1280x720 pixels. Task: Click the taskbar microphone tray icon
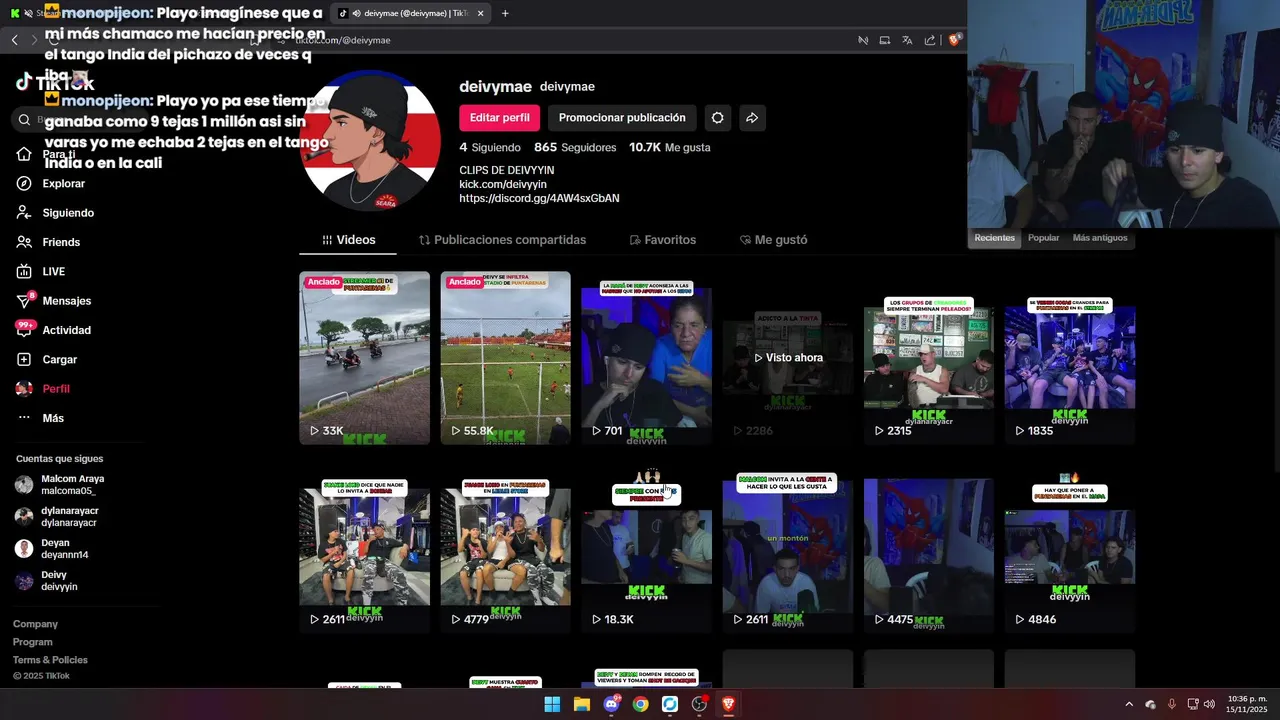coord(1171,704)
